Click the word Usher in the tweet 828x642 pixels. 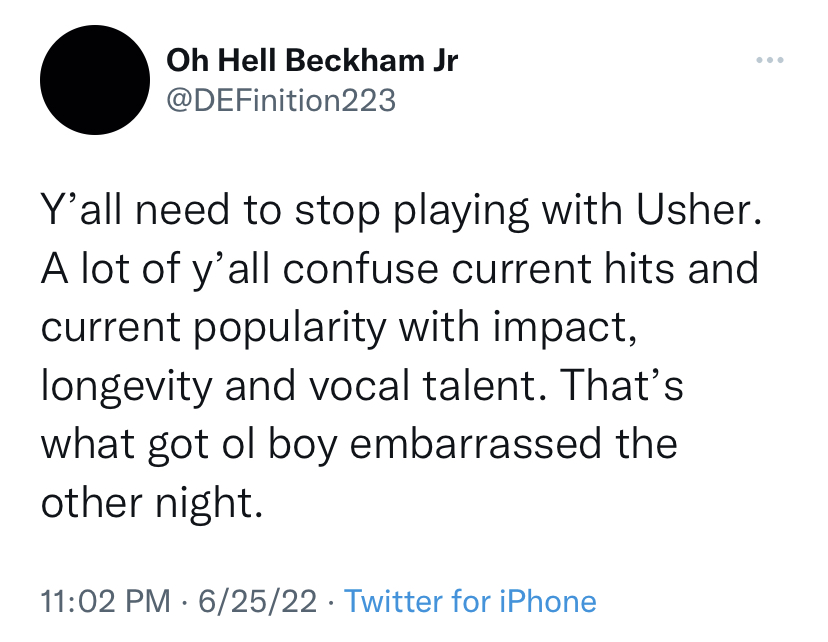coord(694,210)
